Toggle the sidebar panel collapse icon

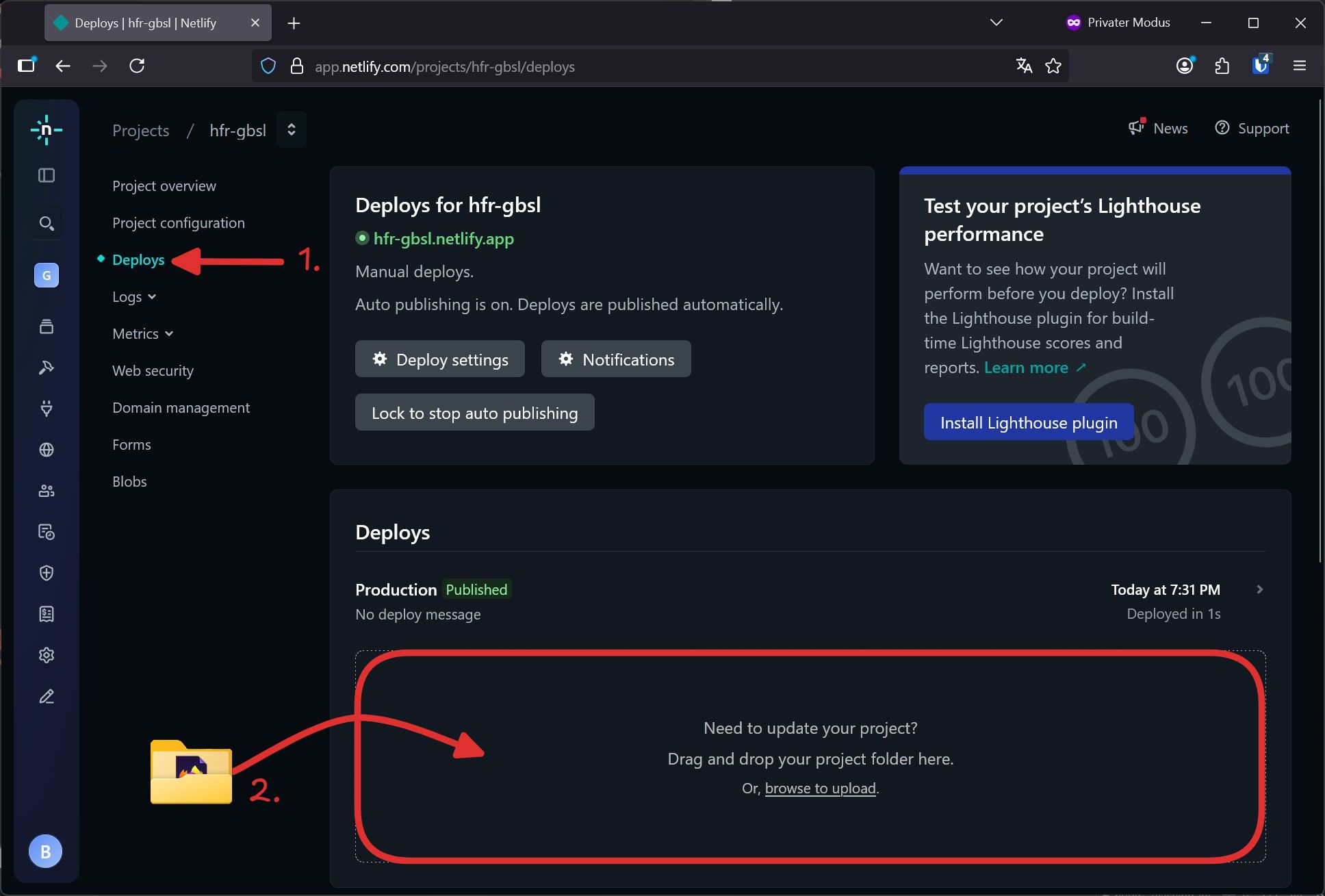46,175
